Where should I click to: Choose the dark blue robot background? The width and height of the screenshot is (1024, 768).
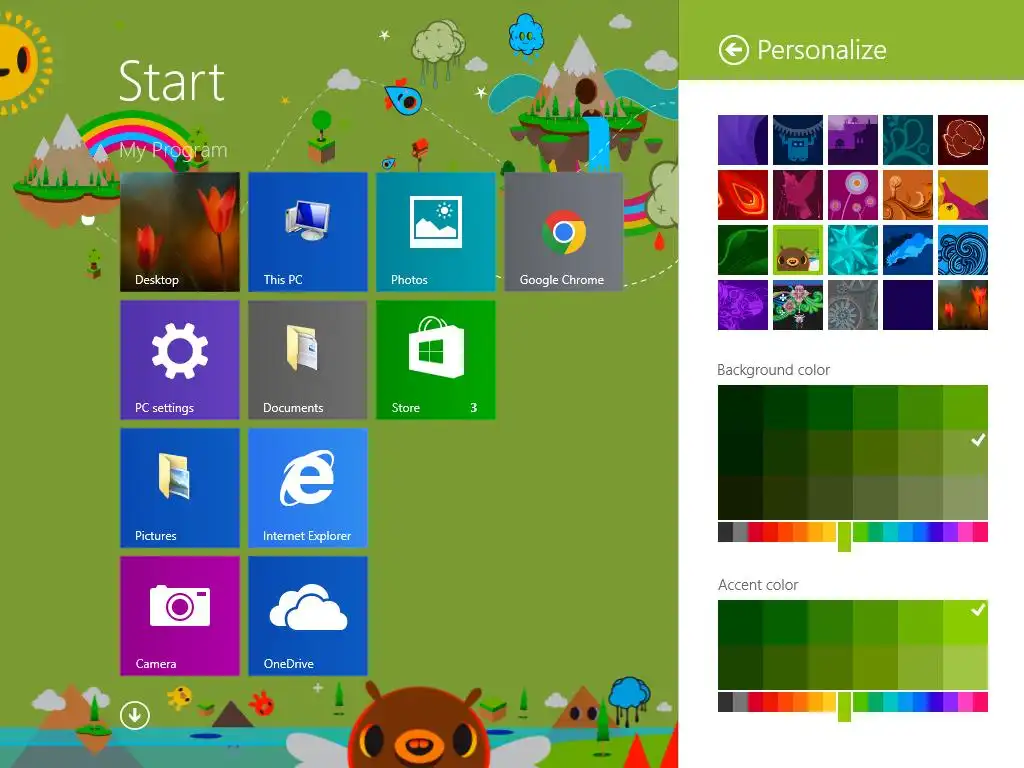pos(797,140)
